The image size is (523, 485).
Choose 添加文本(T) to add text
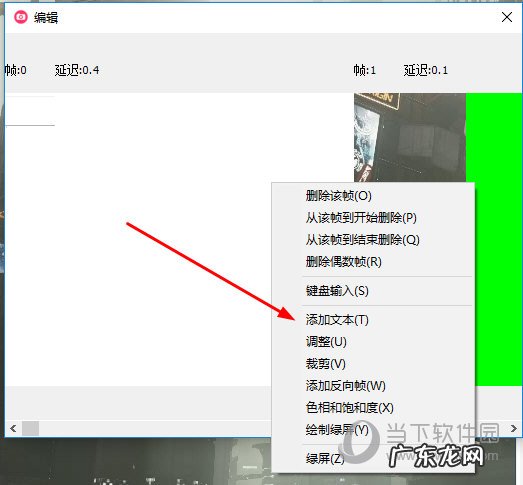pos(373,320)
